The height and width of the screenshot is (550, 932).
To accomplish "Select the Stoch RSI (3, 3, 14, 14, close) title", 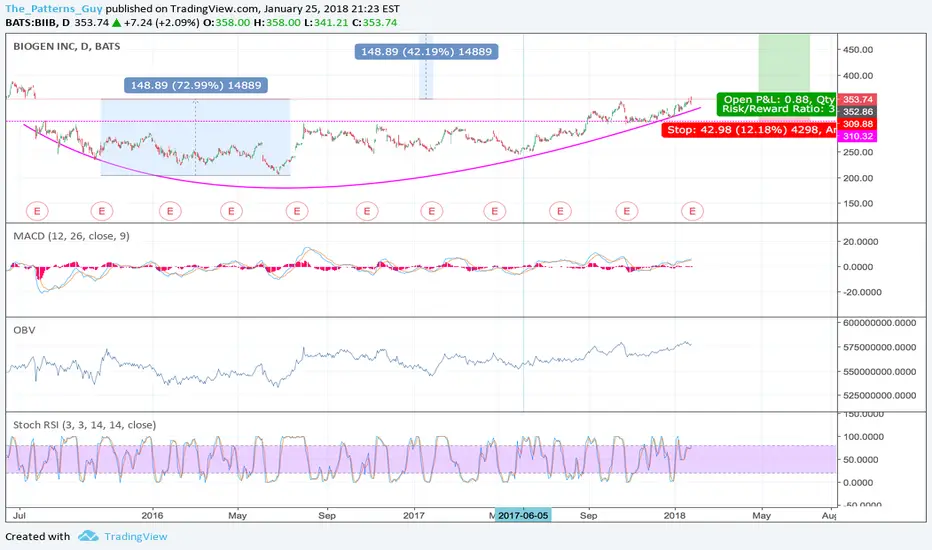I will tap(84, 425).
